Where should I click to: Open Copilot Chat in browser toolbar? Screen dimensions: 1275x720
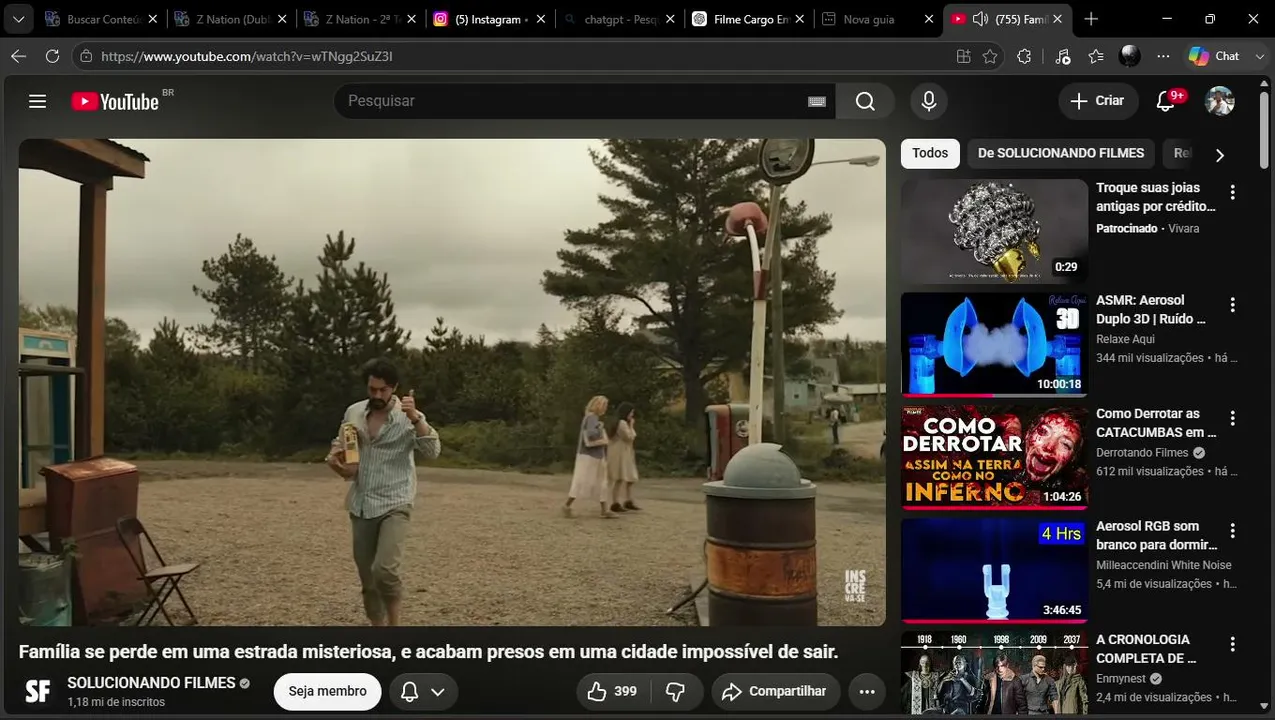(x=1214, y=56)
